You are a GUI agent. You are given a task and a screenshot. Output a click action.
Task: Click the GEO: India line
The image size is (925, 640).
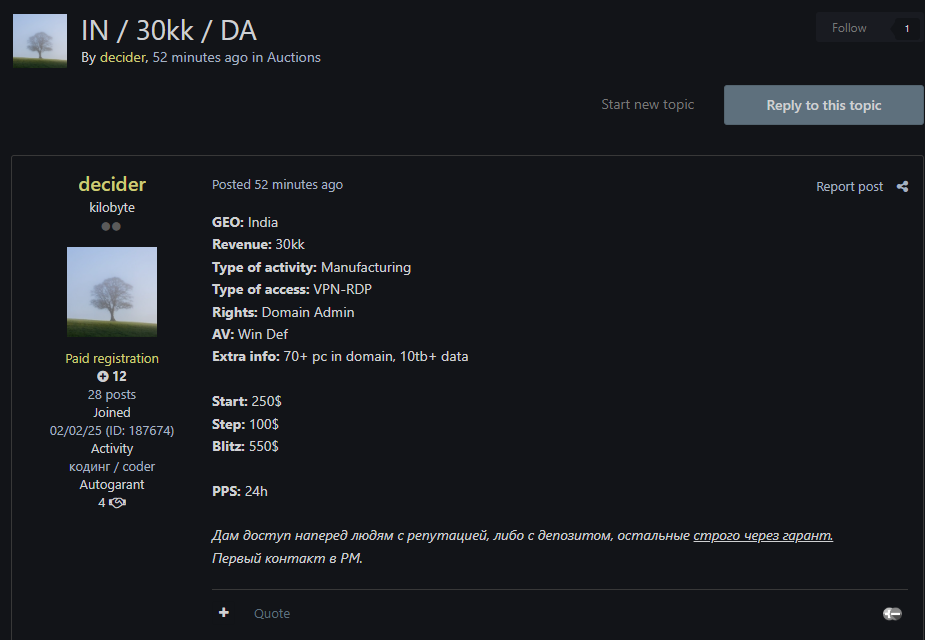pyautogui.click(x=245, y=222)
